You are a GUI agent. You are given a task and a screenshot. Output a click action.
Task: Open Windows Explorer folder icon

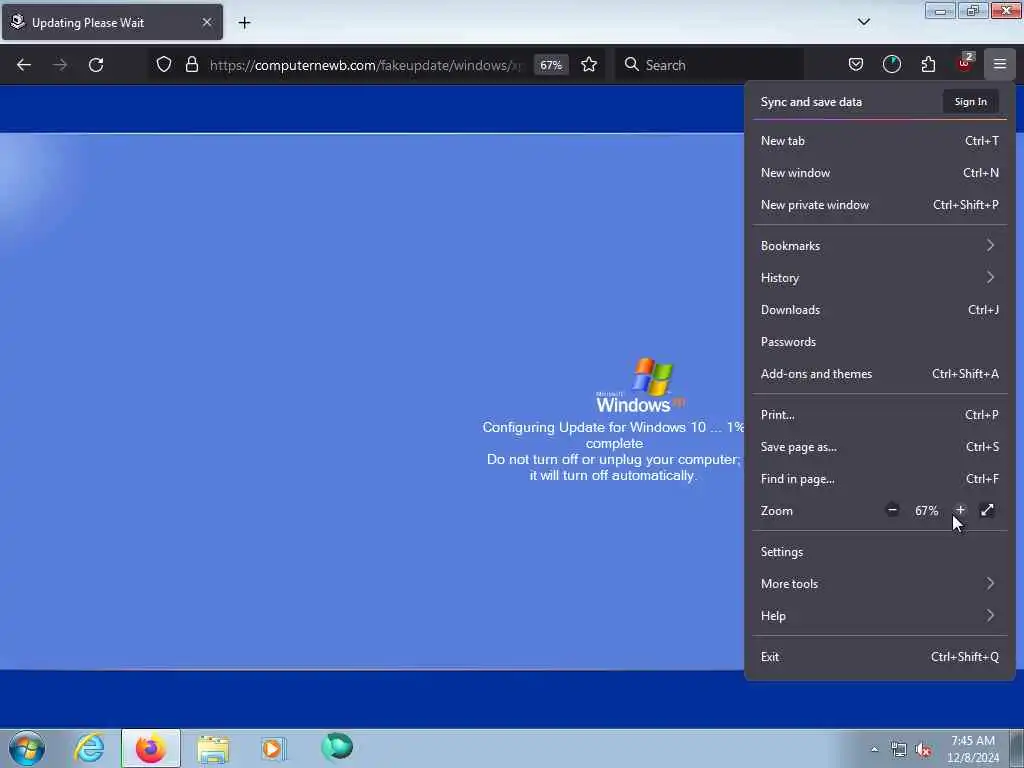tap(213, 749)
